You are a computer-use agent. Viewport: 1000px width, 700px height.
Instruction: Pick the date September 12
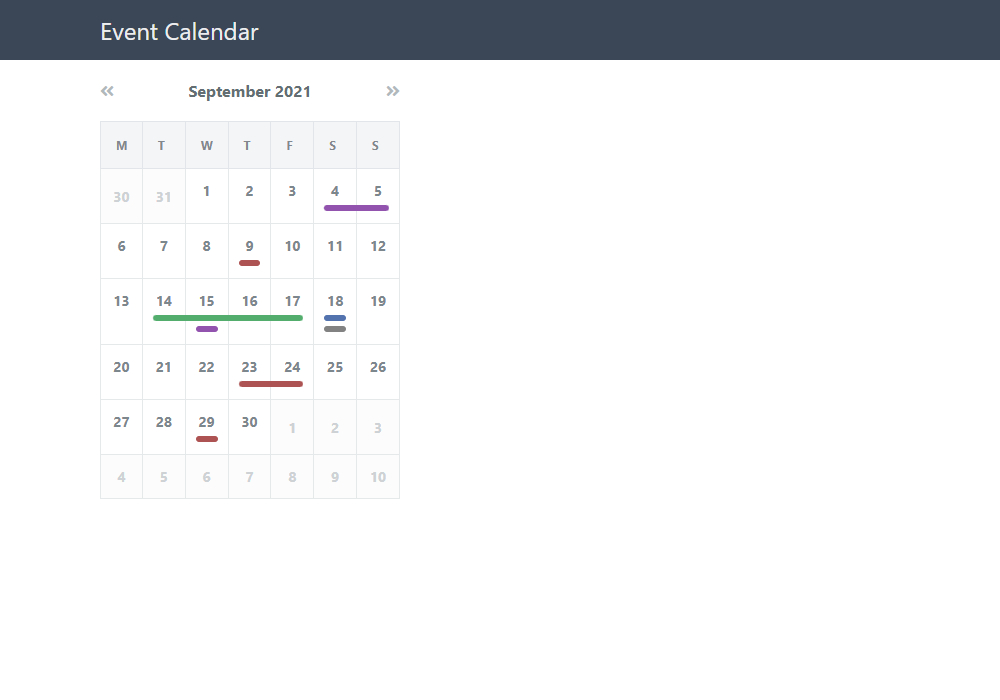pos(378,251)
